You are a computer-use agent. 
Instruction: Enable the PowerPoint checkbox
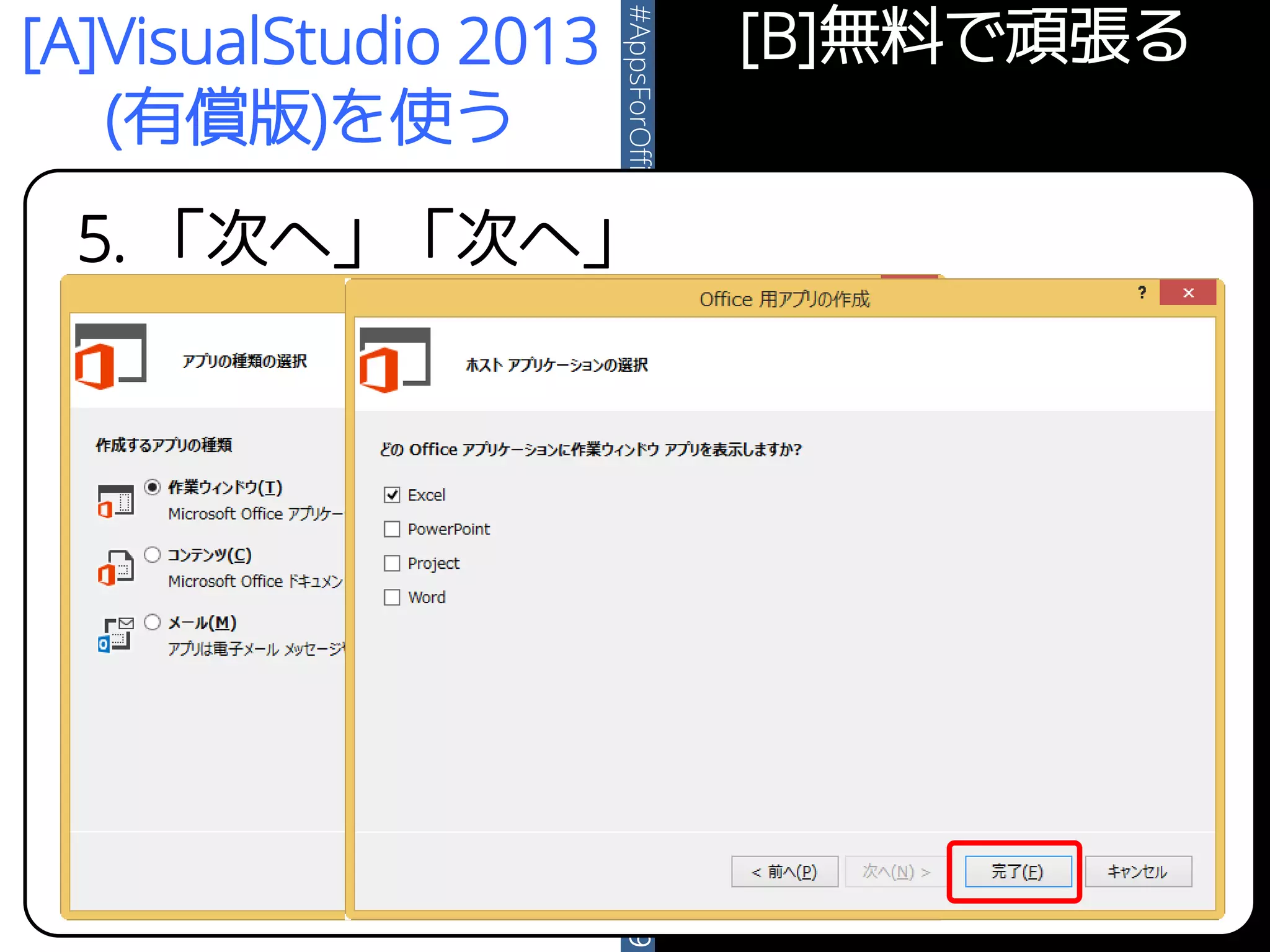click(x=392, y=529)
